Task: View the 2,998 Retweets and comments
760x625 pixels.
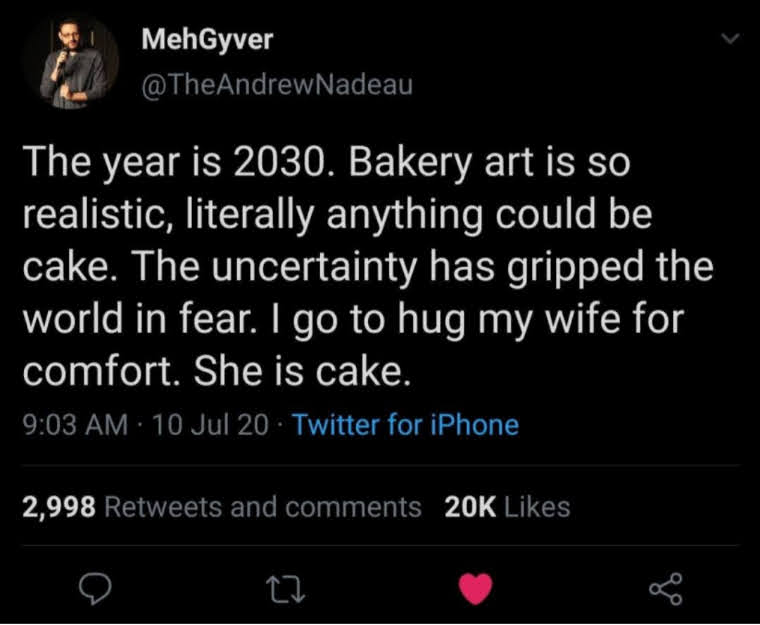Action: click(222, 507)
